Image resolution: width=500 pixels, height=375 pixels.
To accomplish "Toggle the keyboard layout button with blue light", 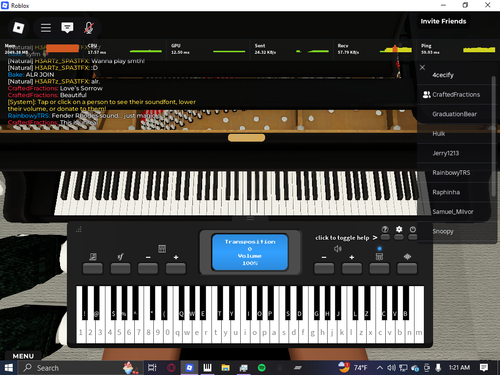I will tap(379, 268).
